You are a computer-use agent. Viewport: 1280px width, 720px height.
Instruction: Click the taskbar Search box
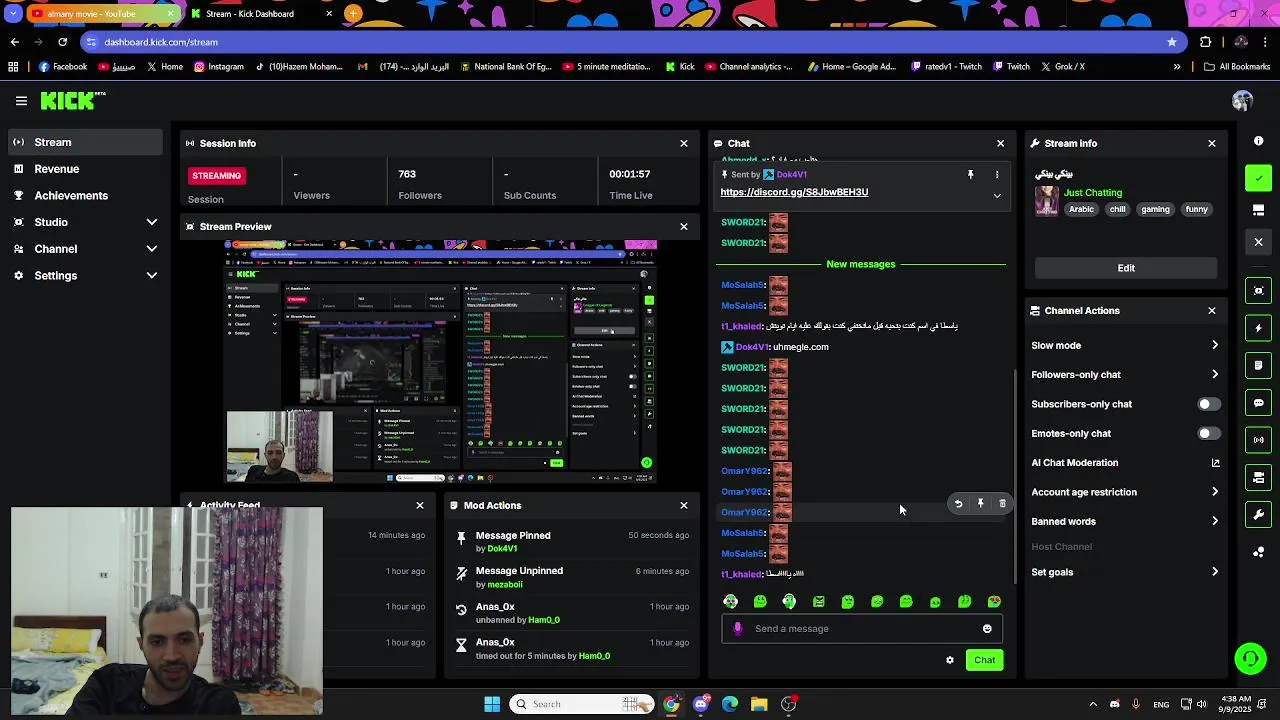point(581,704)
